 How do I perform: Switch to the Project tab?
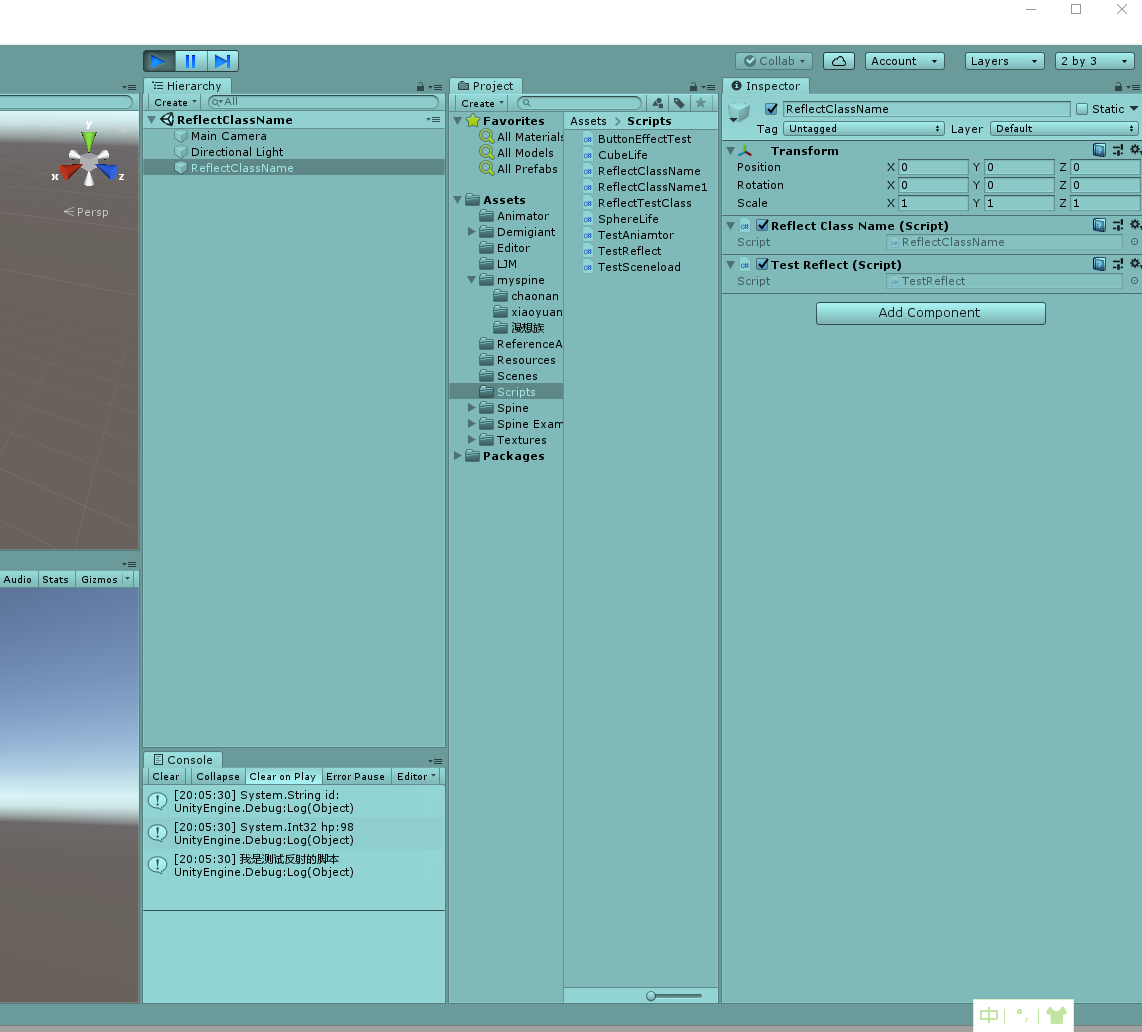[x=486, y=86]
